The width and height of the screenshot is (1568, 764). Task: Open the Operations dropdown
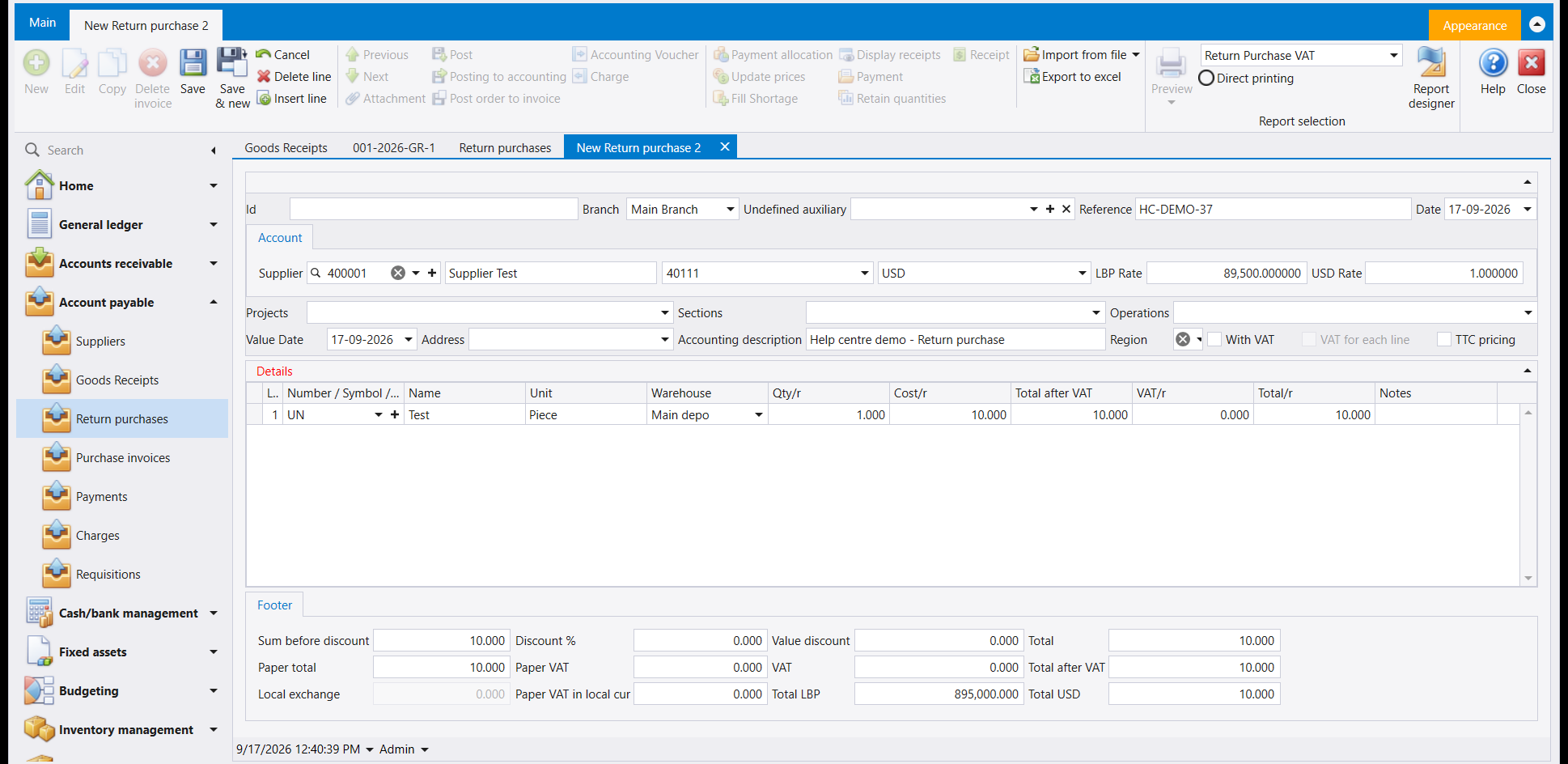point(1528,312)
